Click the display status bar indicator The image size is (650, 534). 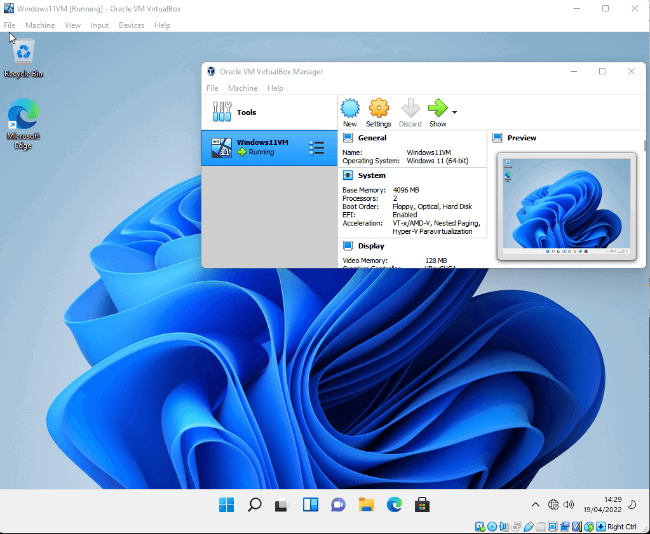[x=553, y=527]
